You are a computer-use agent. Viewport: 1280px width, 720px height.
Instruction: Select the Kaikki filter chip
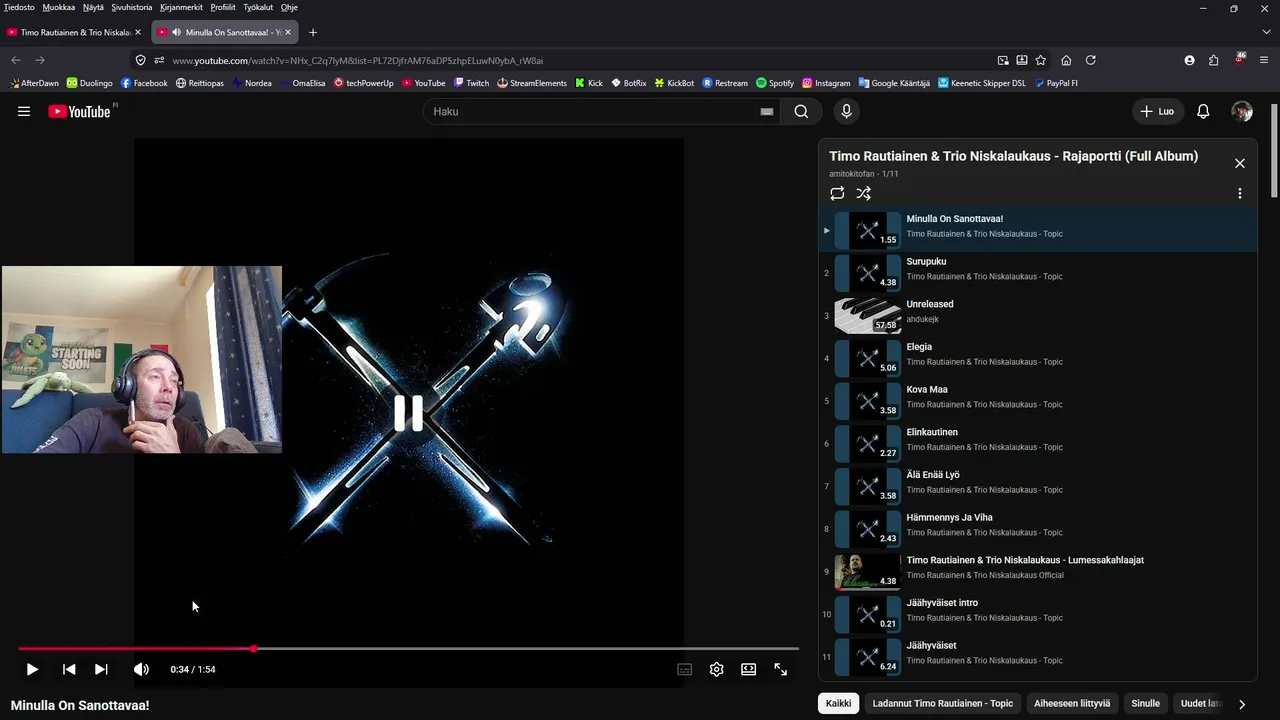[839, 703]
